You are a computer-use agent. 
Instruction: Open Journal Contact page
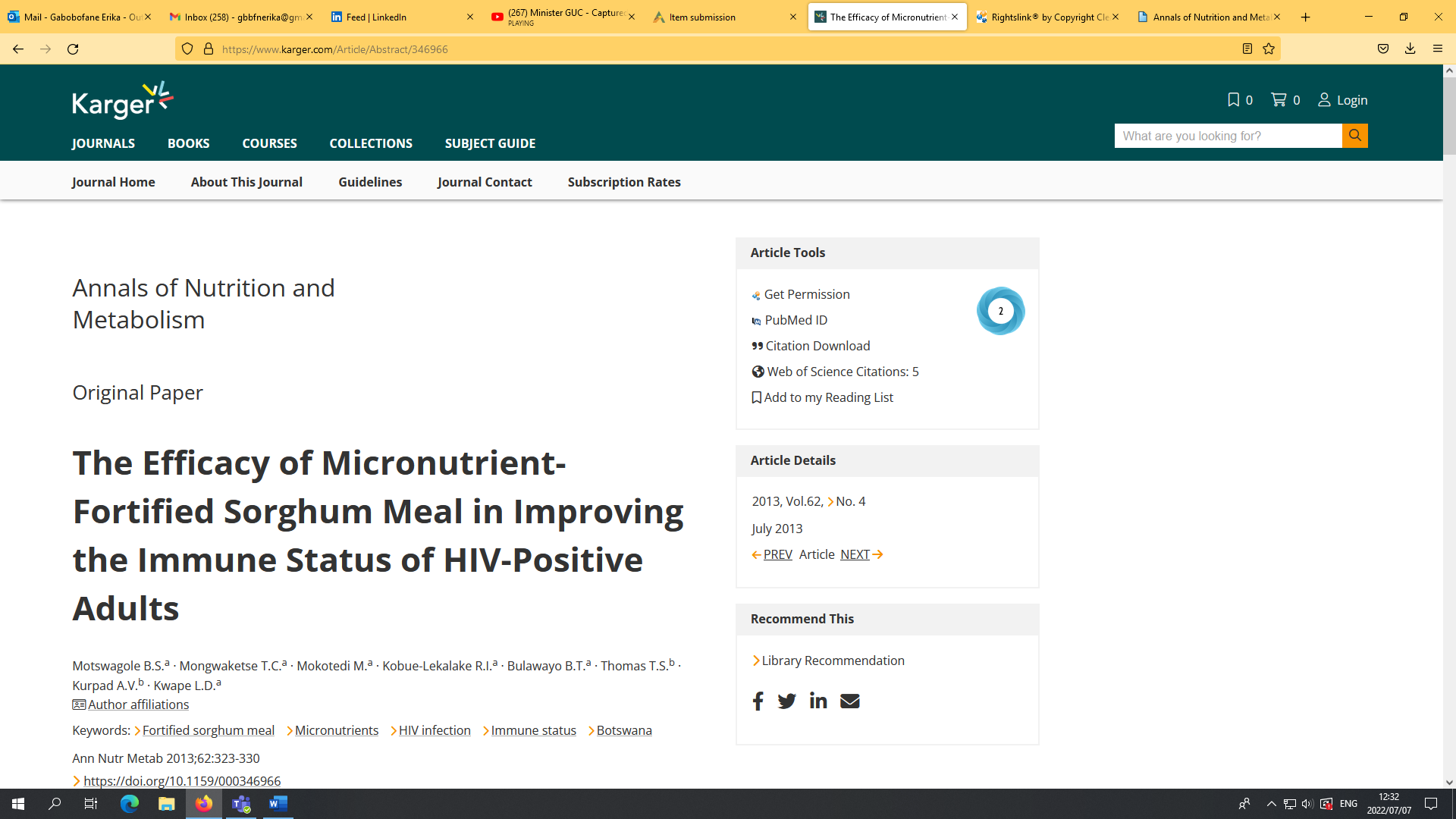(485, 182)
